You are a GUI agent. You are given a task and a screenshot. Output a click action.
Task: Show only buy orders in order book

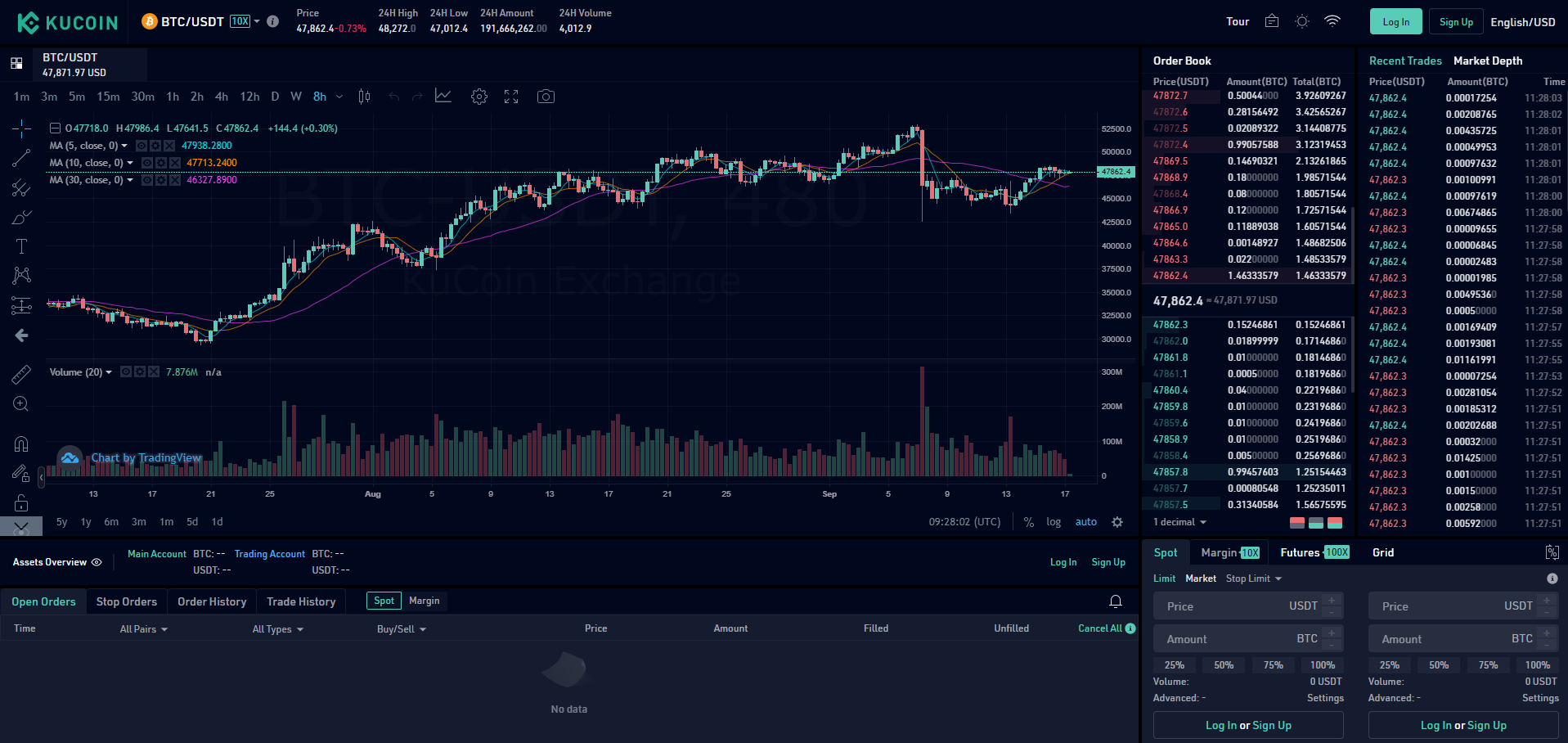[1316, 522]
